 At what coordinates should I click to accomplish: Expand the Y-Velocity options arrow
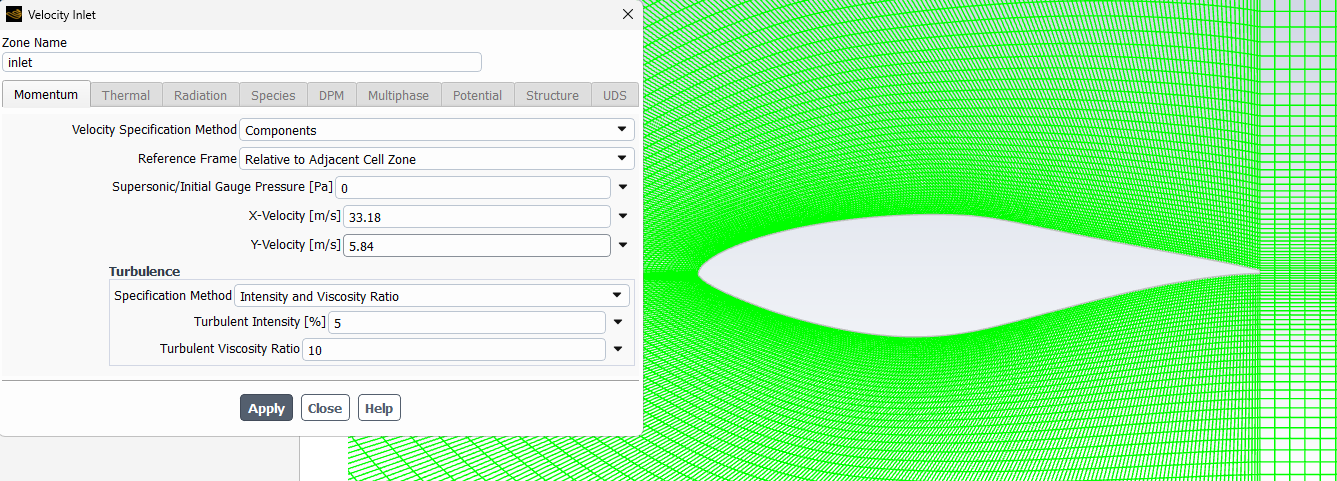622,245
